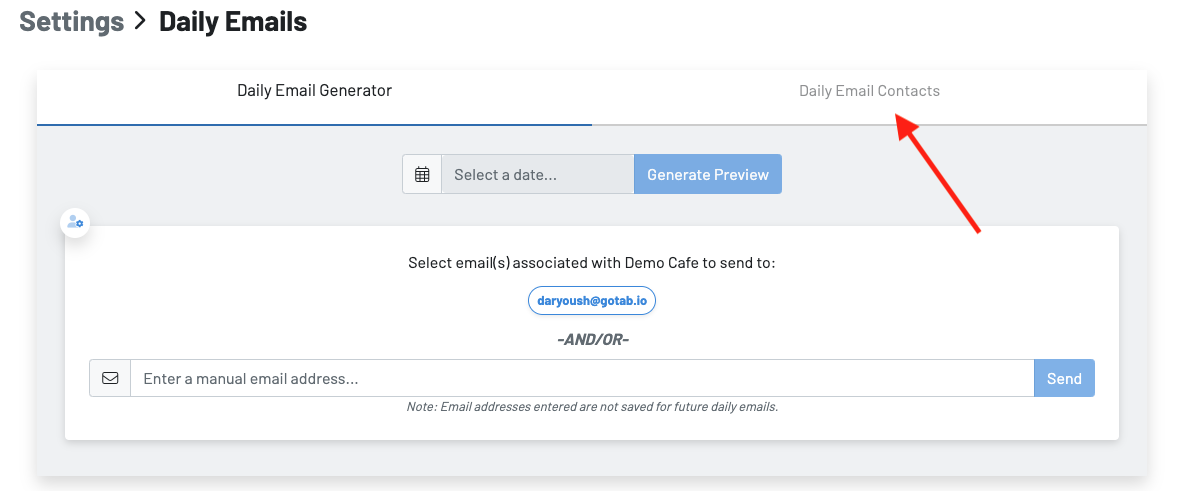Click the Select email(s) Demo Cafe label
Viewport: 1185px width, 491px height.
(592, 263)
